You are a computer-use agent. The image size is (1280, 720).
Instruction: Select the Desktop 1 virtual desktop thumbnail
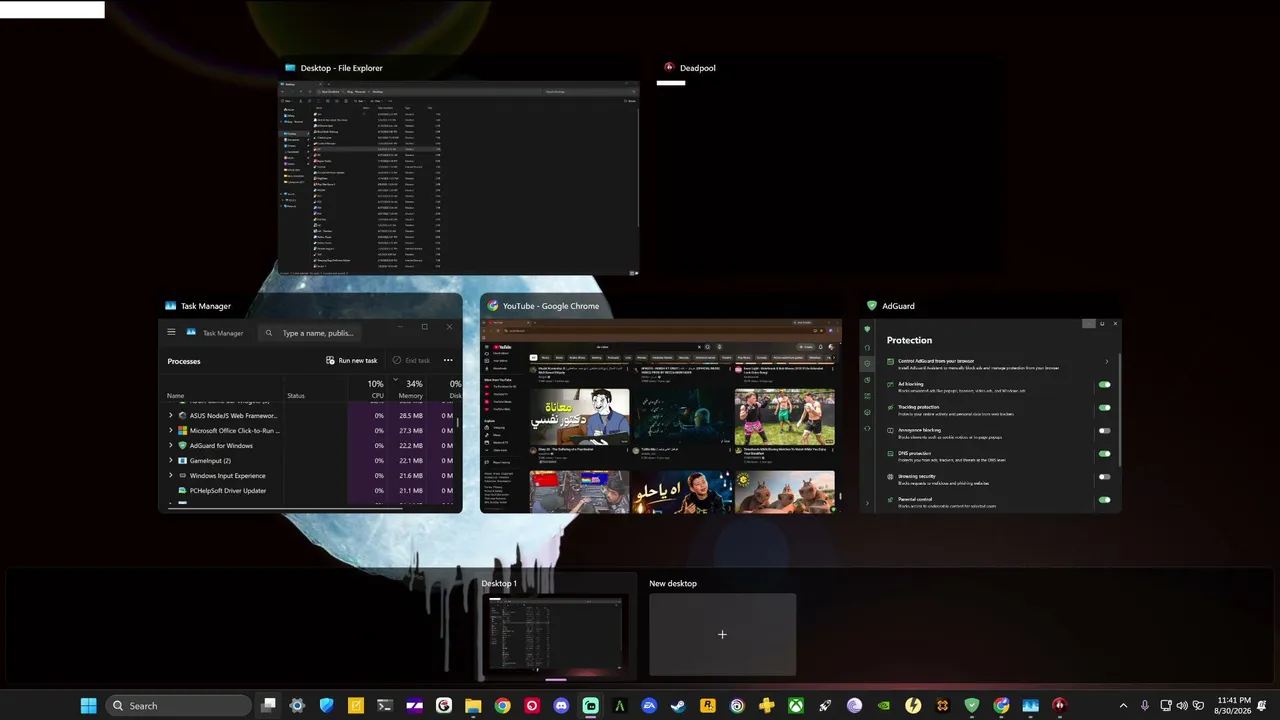click(x=555, y=636)
